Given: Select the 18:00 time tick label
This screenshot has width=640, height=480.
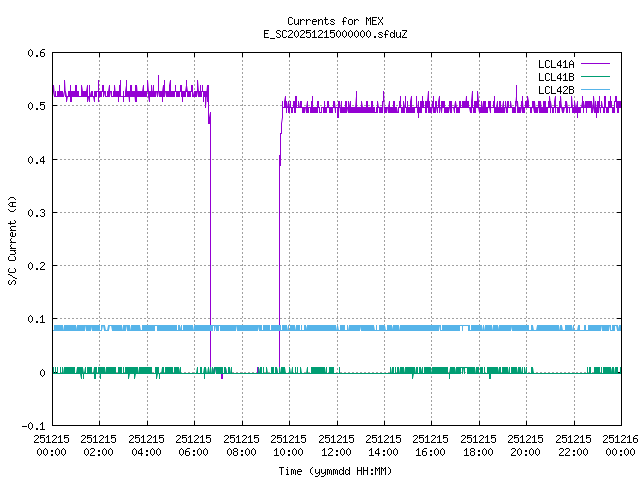Looking at the screenshot, I should point(478,445).
